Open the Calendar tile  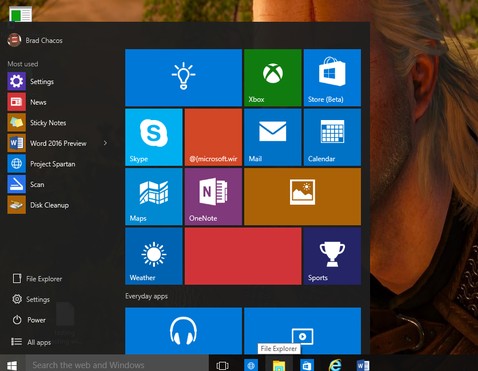click(x=332, y=137)
